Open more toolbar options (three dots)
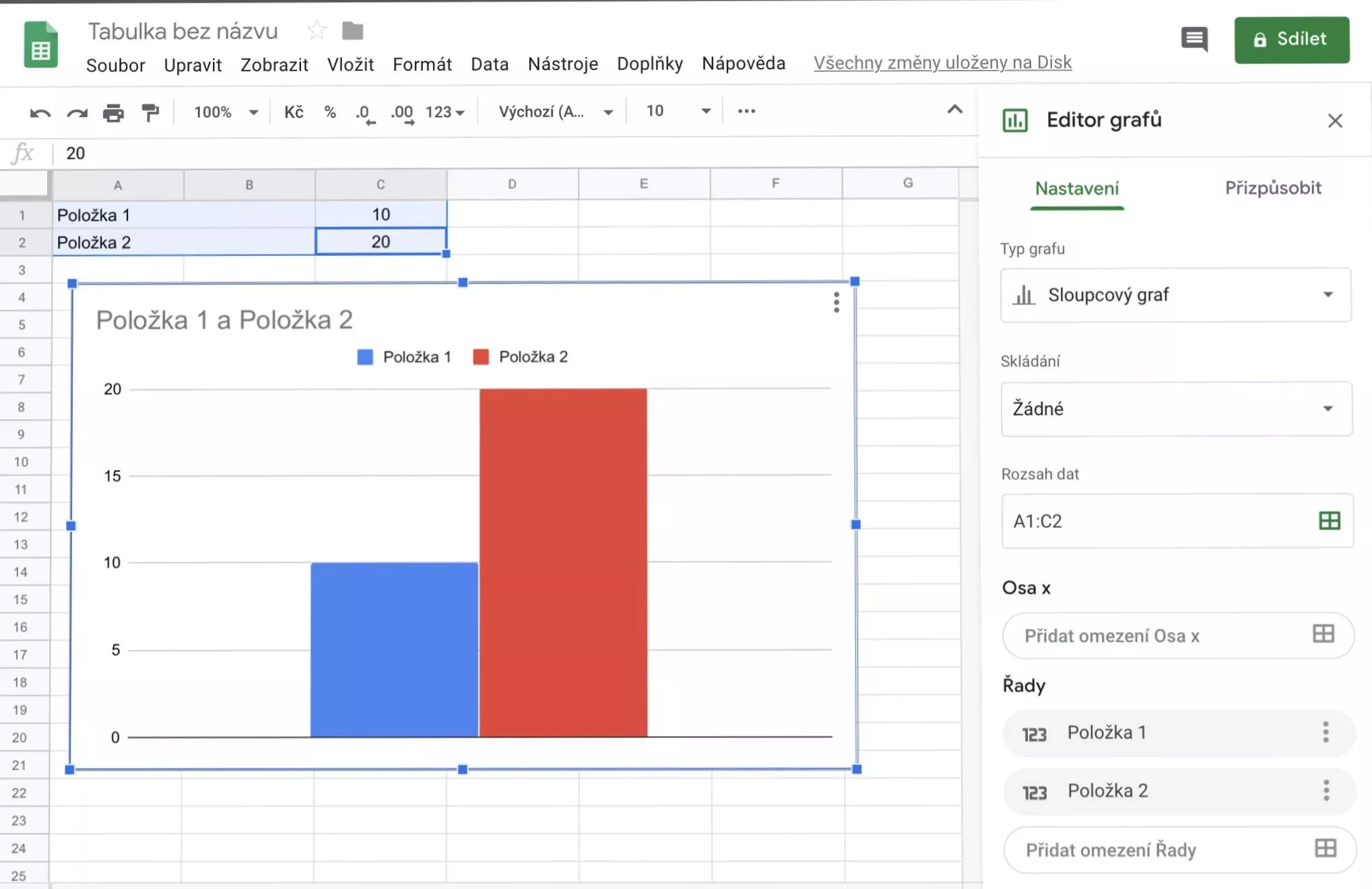Screen dimensions: 1372x889 [746, 111]
